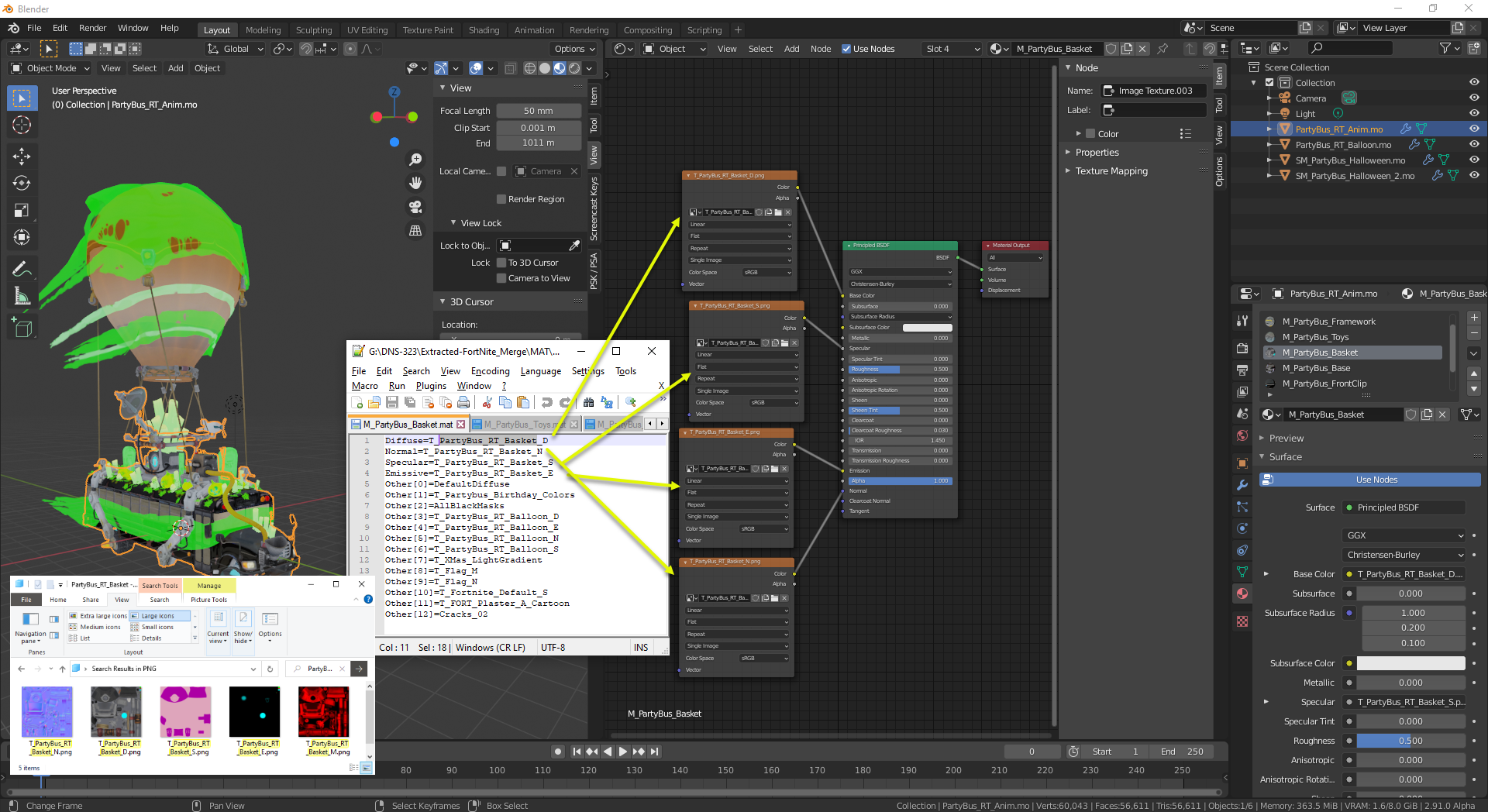Open Blender's Render menu

(x=92, y=28)
